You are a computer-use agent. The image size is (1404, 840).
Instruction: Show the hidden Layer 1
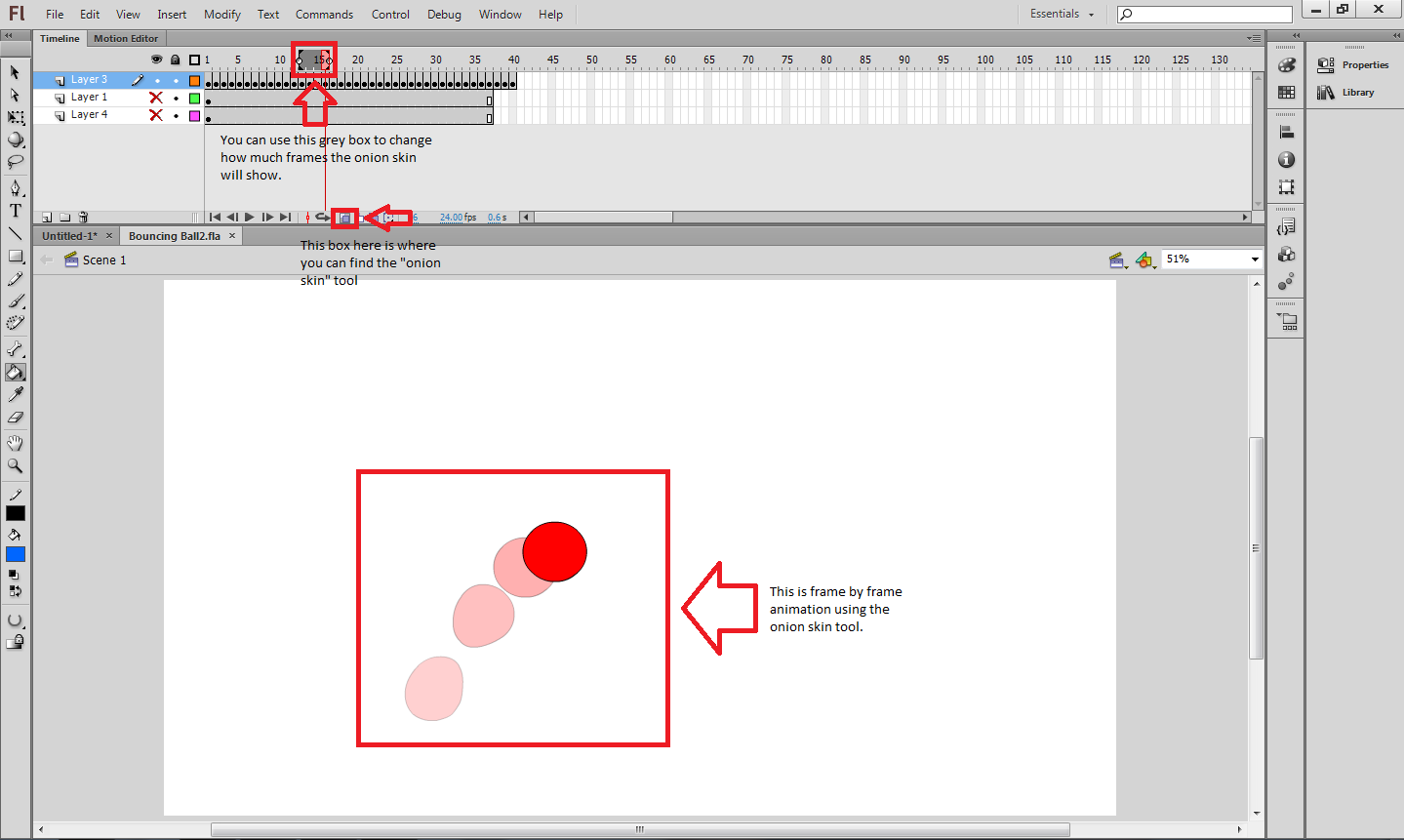(154, 97)
